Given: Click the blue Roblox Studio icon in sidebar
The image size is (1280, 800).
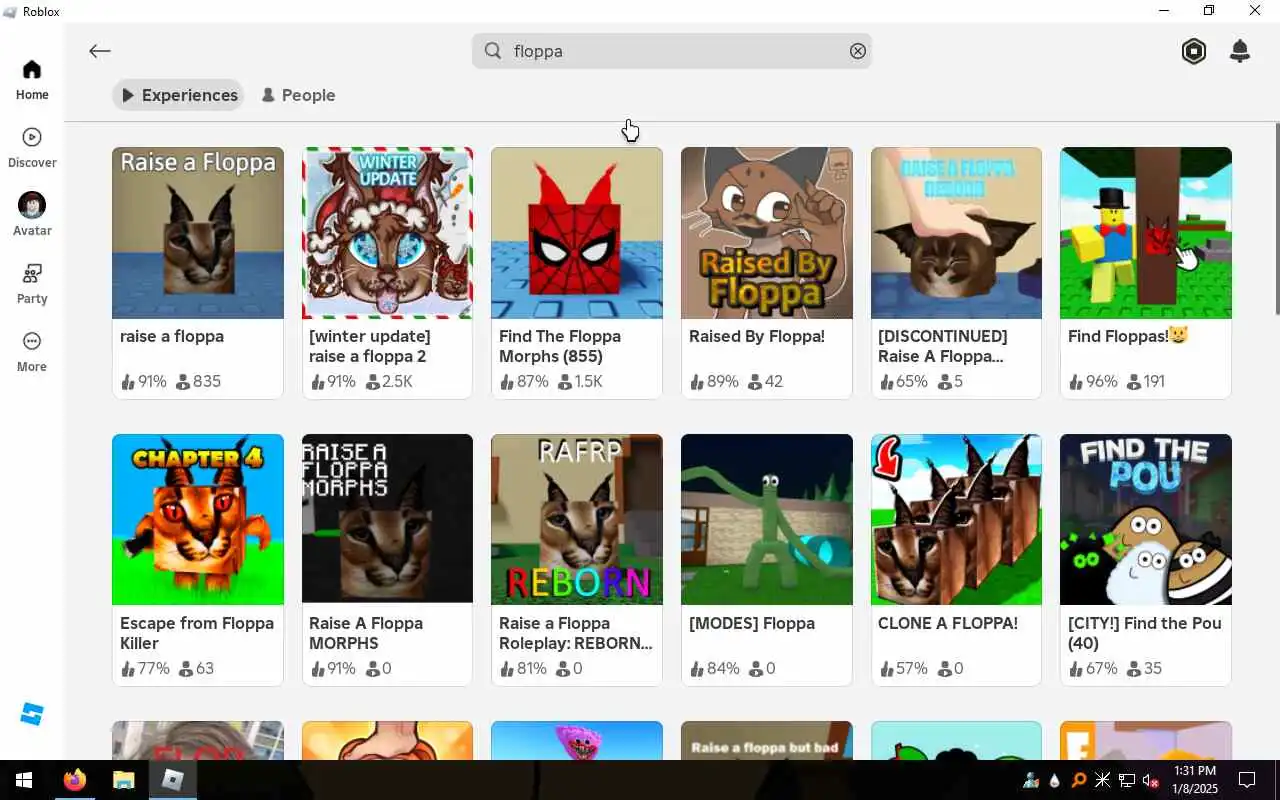Looking at the screenshot, I should [32, 714].
